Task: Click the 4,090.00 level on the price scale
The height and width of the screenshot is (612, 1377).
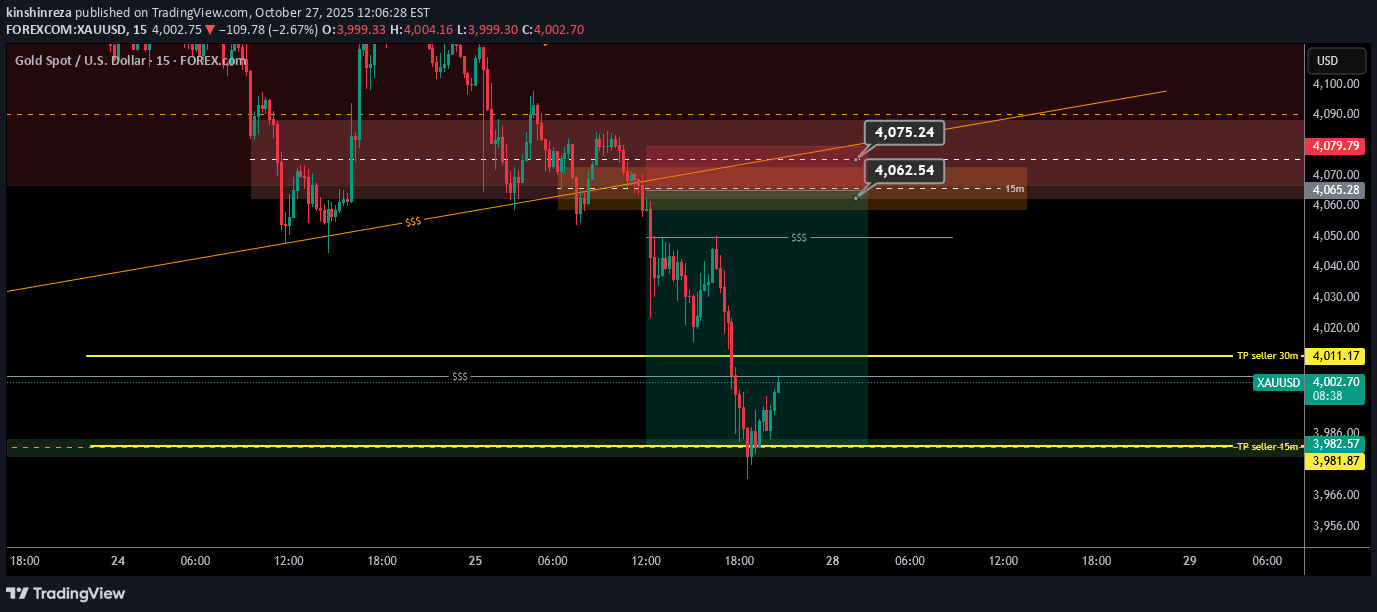Action: pos(1336,114)
